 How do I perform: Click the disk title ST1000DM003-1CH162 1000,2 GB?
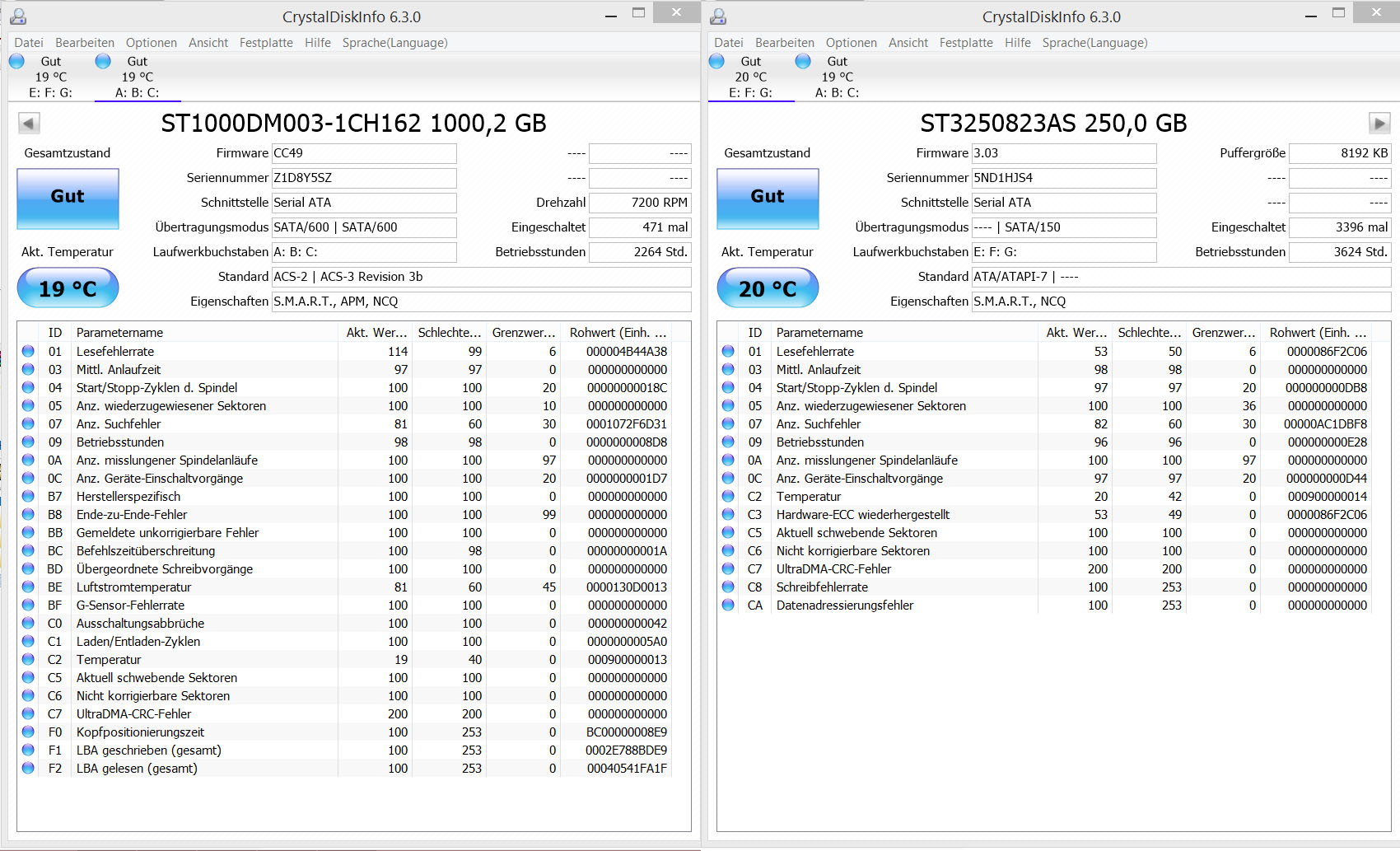pyautogui.click(x=354, y=124)
